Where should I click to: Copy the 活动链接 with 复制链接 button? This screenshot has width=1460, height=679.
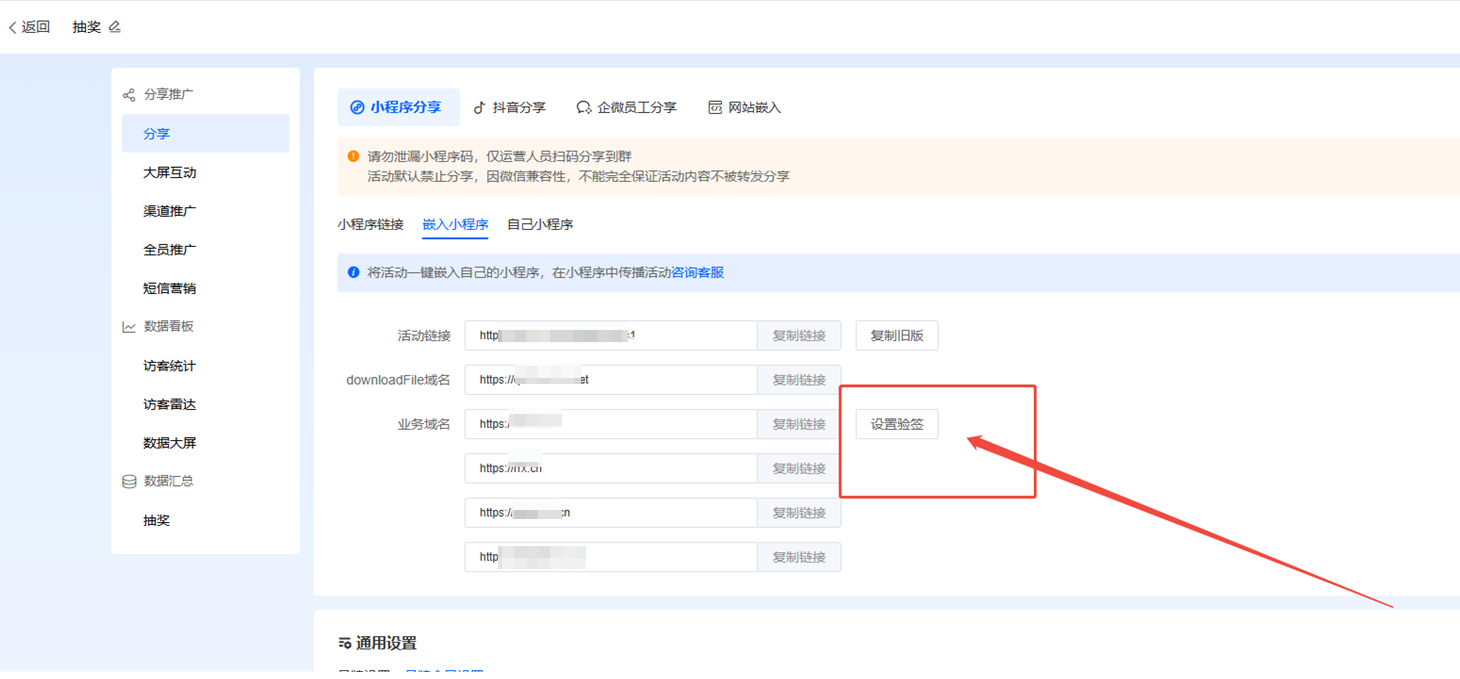point(798,336)
